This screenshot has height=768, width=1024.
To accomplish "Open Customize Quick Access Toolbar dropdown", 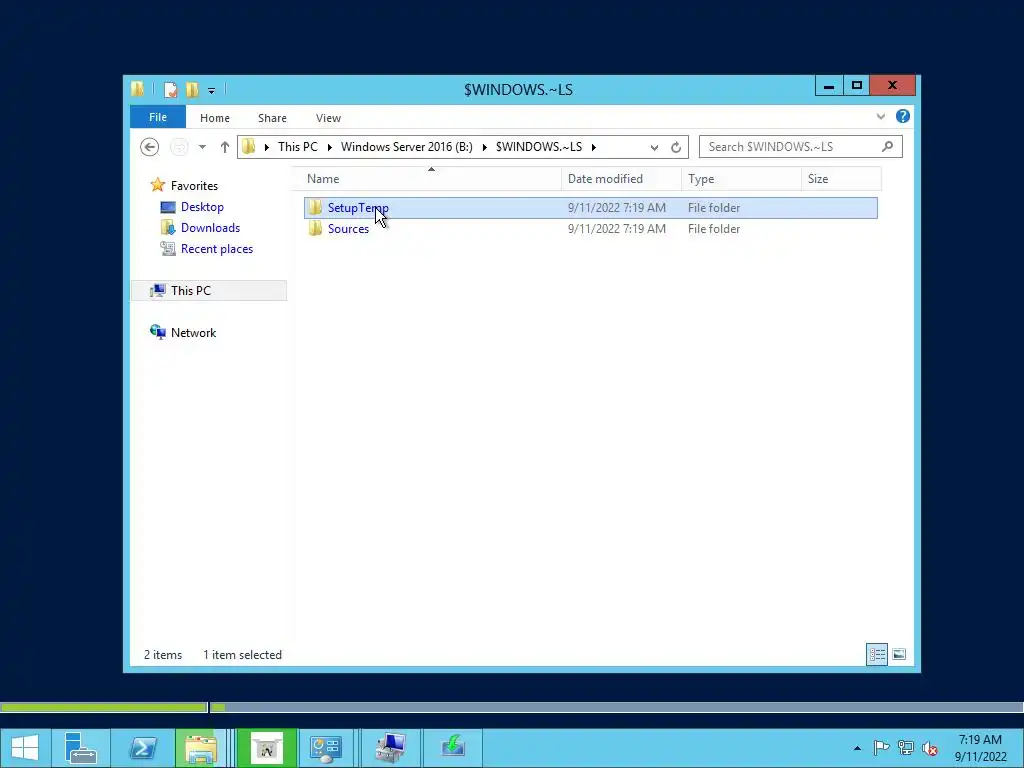I will (212, 91).
